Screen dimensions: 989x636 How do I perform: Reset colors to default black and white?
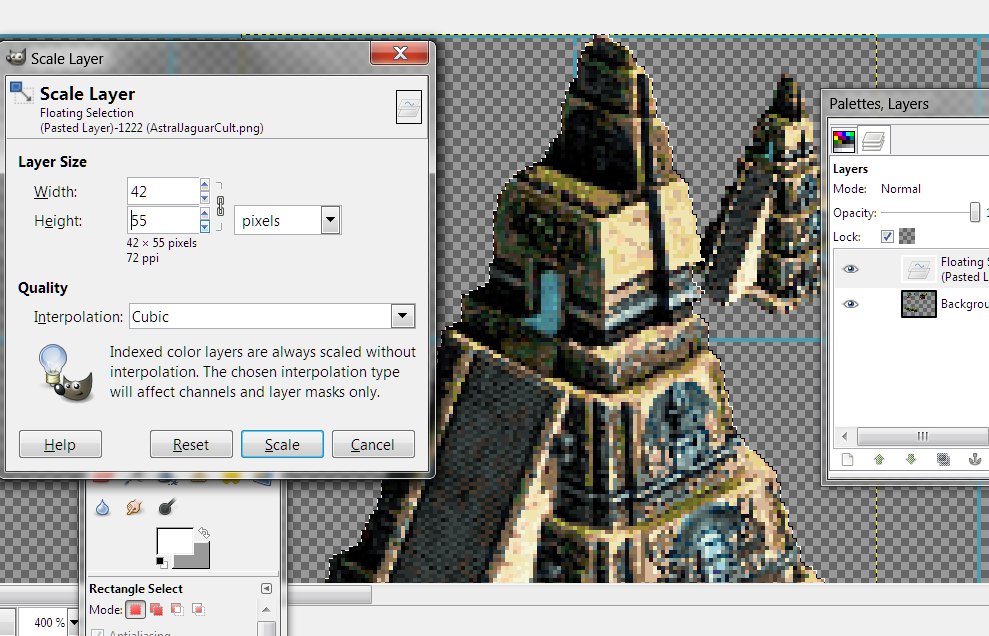coord(162,562)
